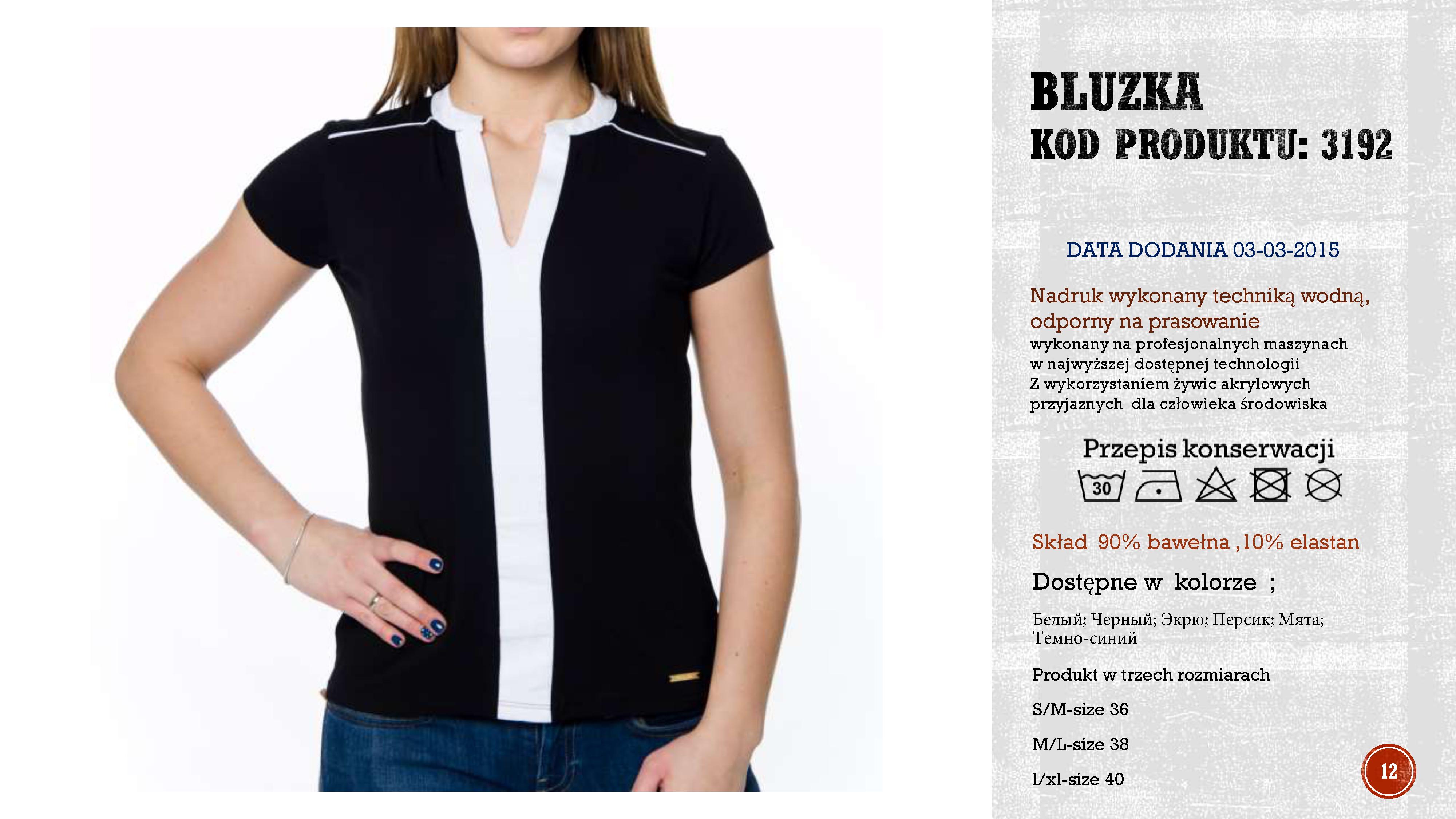Click the red page number 12 badge

tap(1389, 771)
